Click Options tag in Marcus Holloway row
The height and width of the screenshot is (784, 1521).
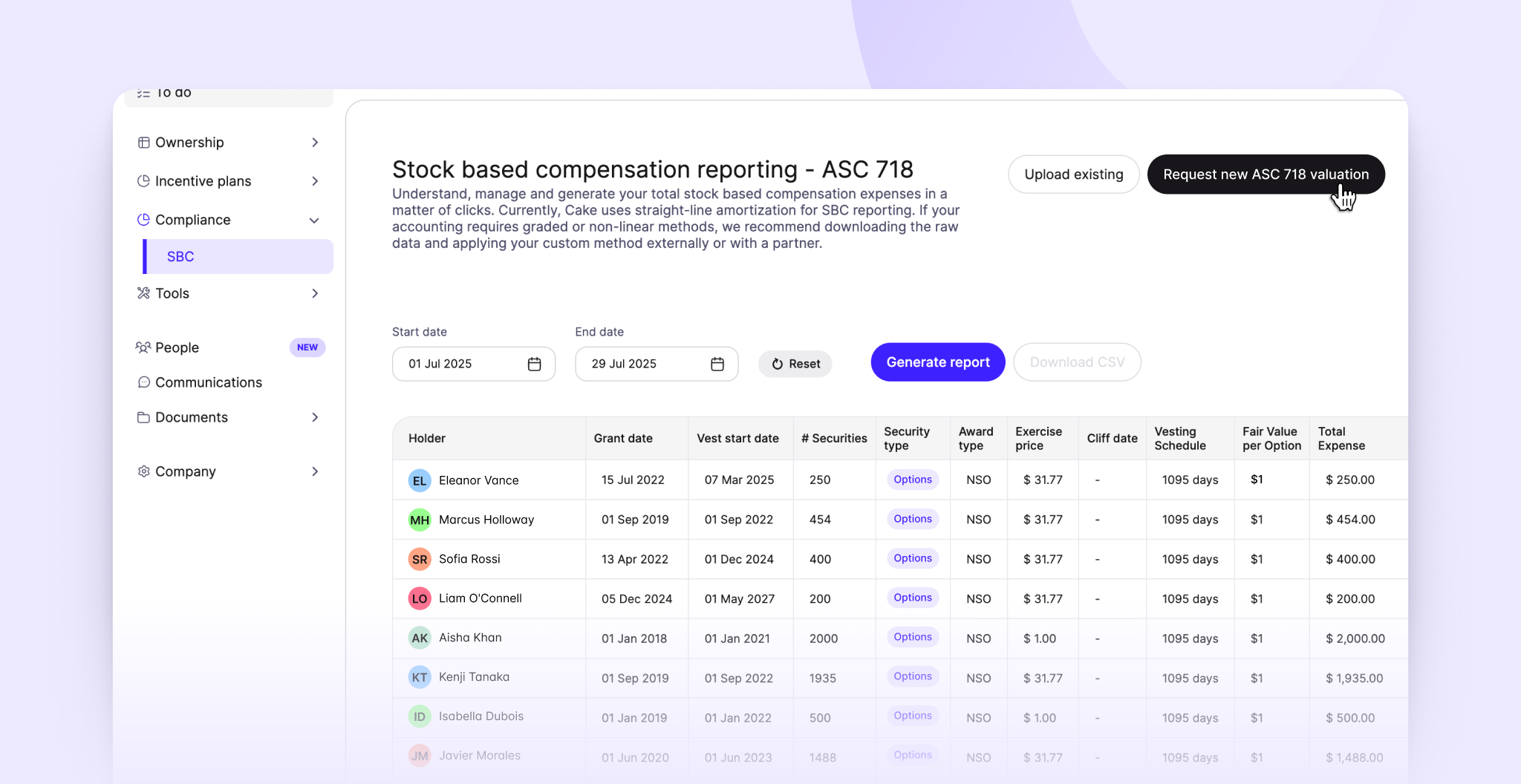[913, 519]
